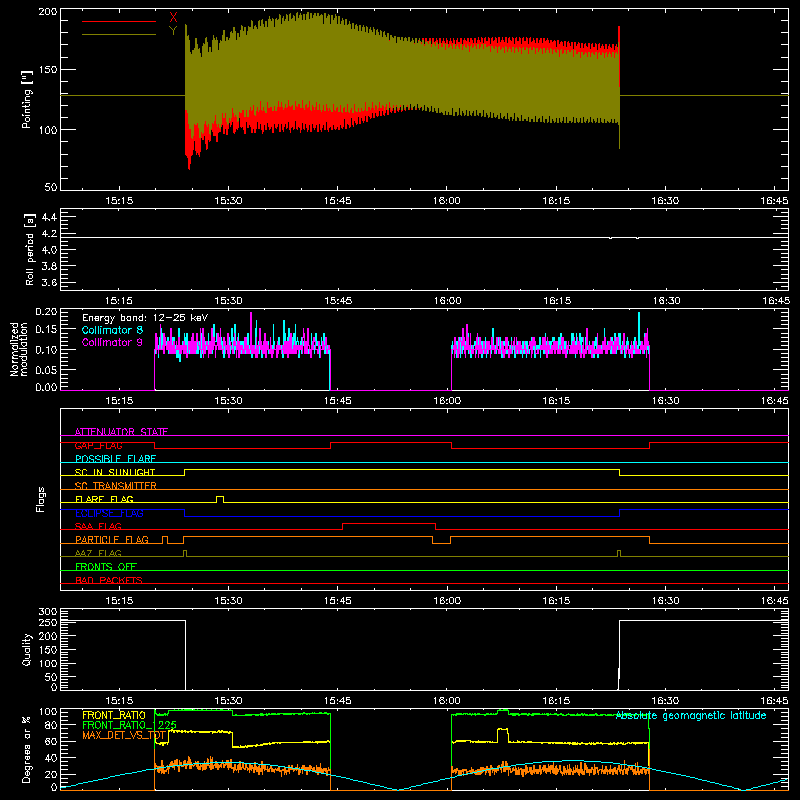
Task: Select the FRONTS_OFF flag label
Action: pos(106,567)
